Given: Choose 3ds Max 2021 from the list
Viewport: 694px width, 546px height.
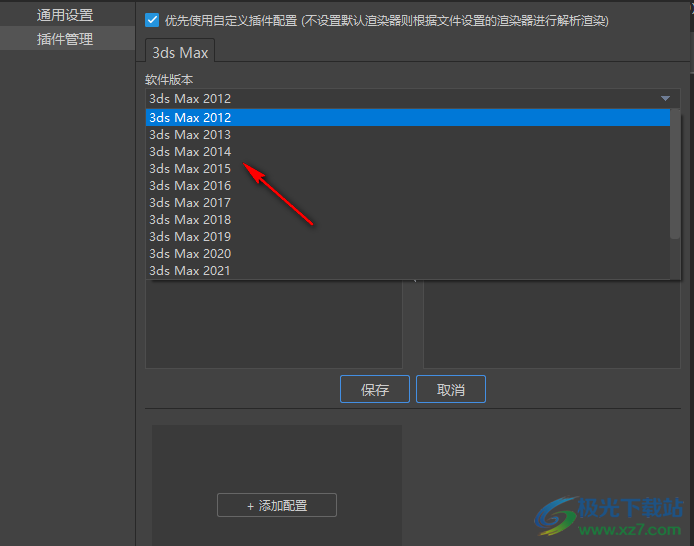Looking at the screenshot, I should click(408, 270).
